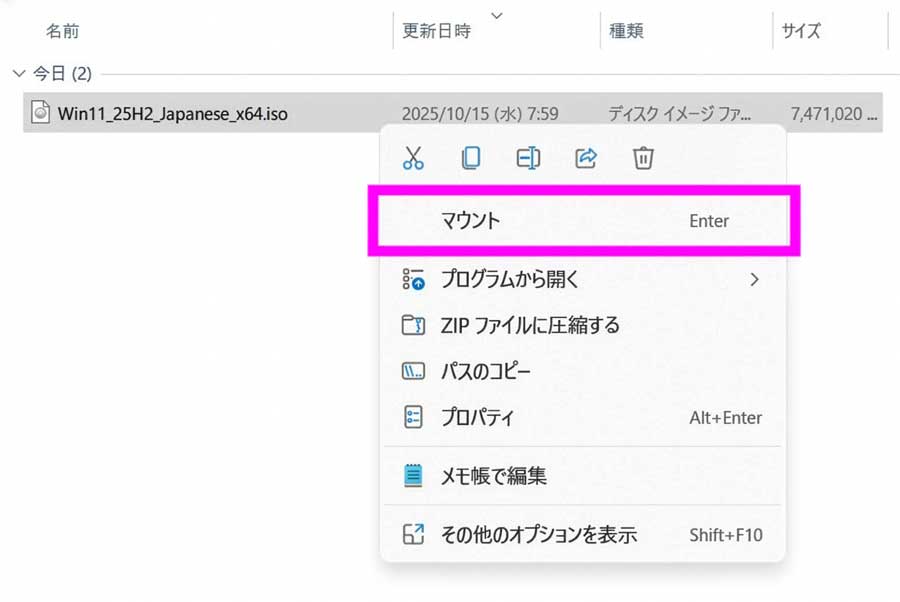Sort by サイズ column header

coord(801,31)
